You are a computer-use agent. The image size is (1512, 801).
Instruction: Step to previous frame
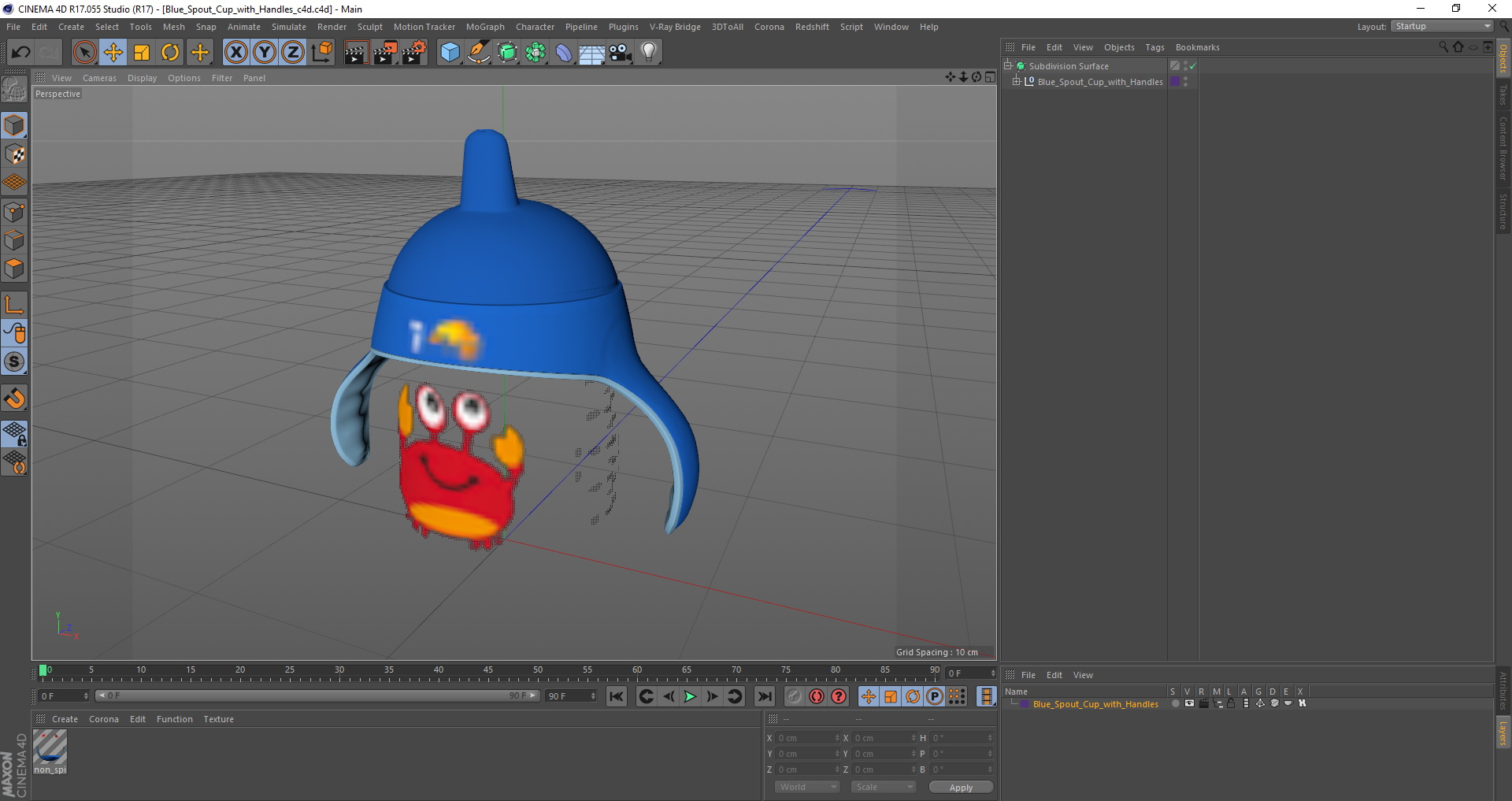(x=668, y=696)
